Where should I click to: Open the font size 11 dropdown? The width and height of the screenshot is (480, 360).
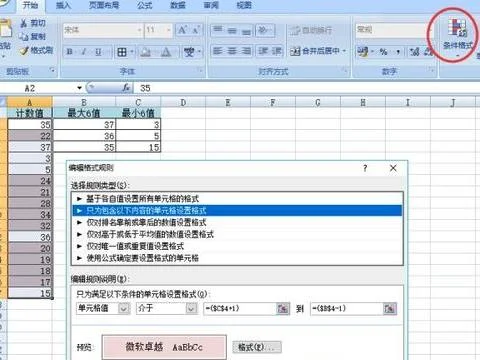point(169,30)
